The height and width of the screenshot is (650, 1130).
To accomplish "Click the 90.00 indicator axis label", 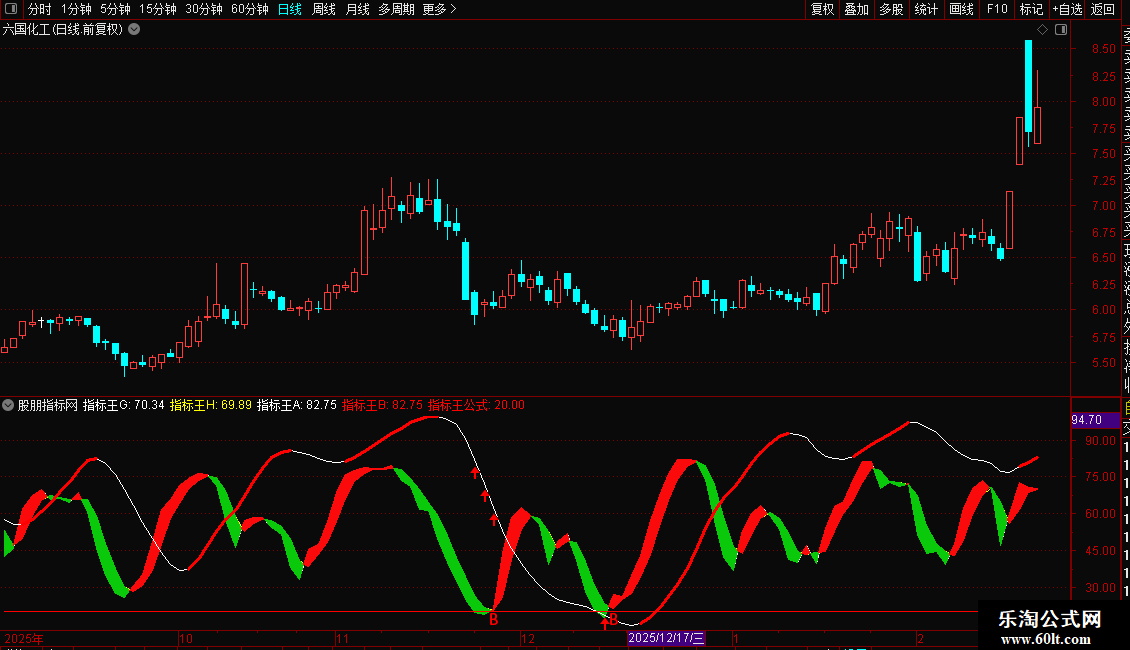I will (x=1100, y=441).
